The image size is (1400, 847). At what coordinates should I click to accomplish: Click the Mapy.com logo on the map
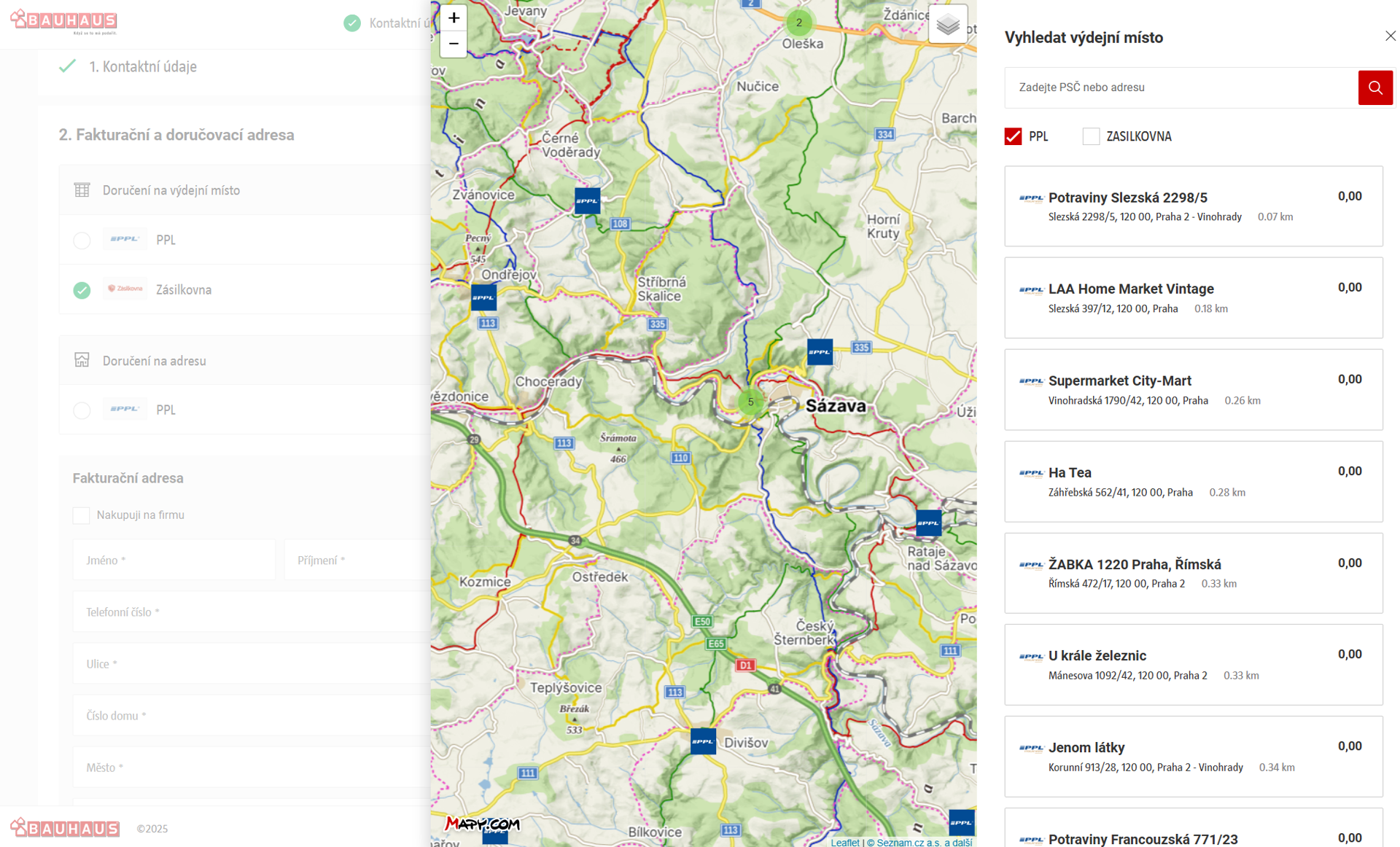pos(482,824)
